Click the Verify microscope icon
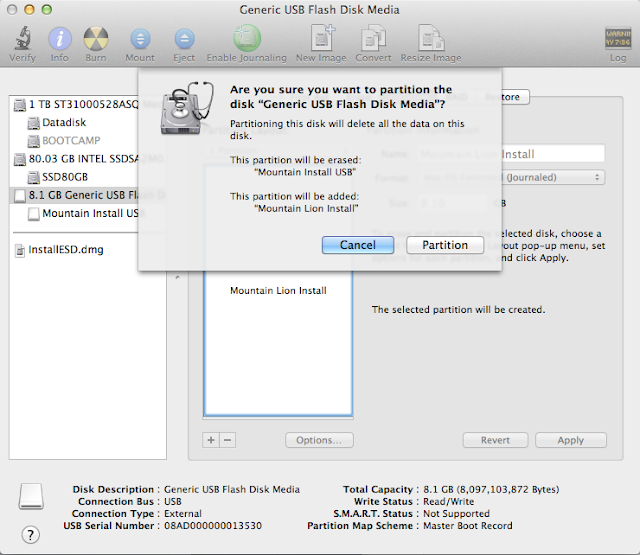This screenshot has height=555, width=640. [23, 38]
